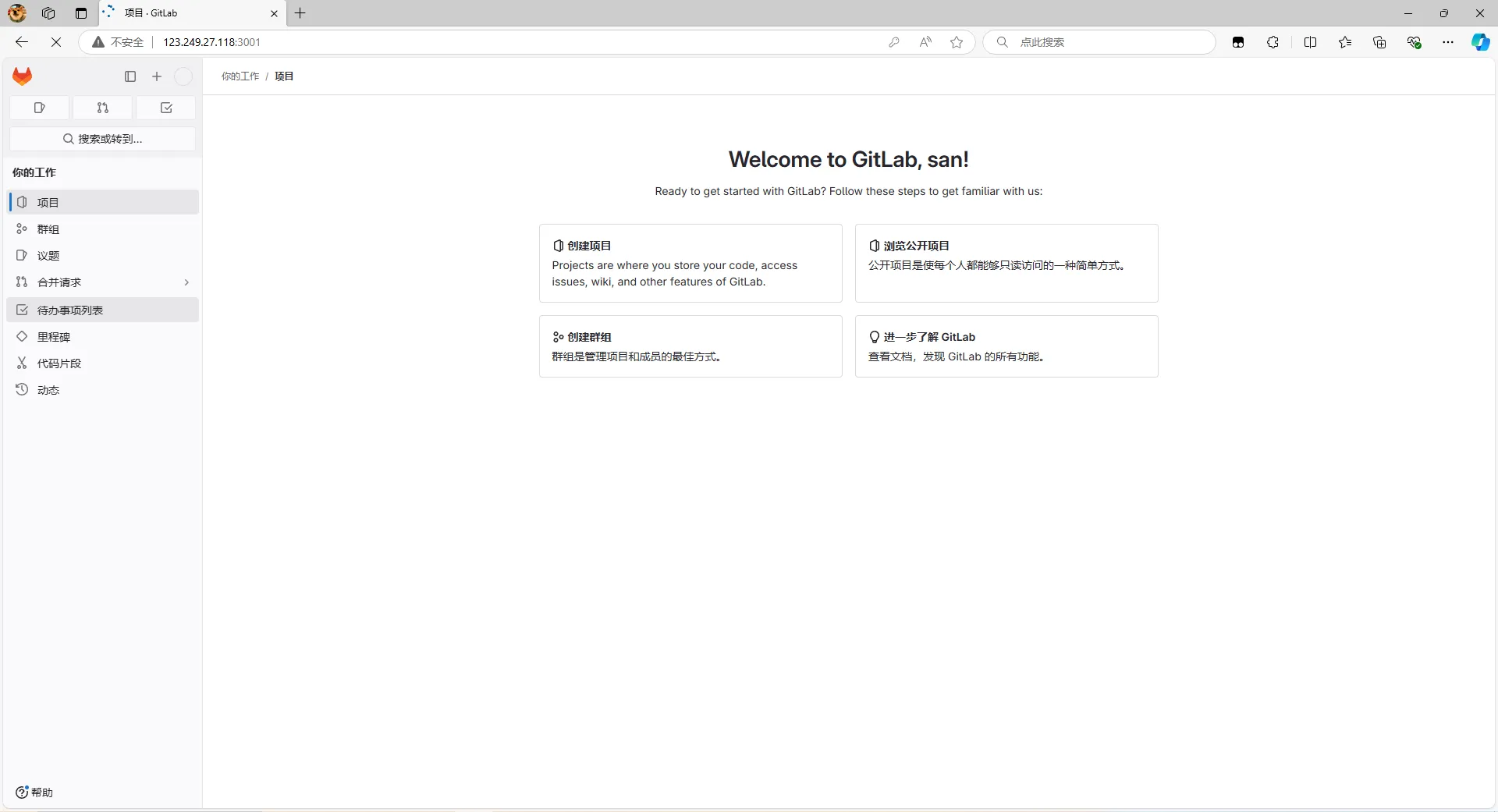Open the workspaces icon
Viewport: 1498px width, 812px height.
pos(48,13)
